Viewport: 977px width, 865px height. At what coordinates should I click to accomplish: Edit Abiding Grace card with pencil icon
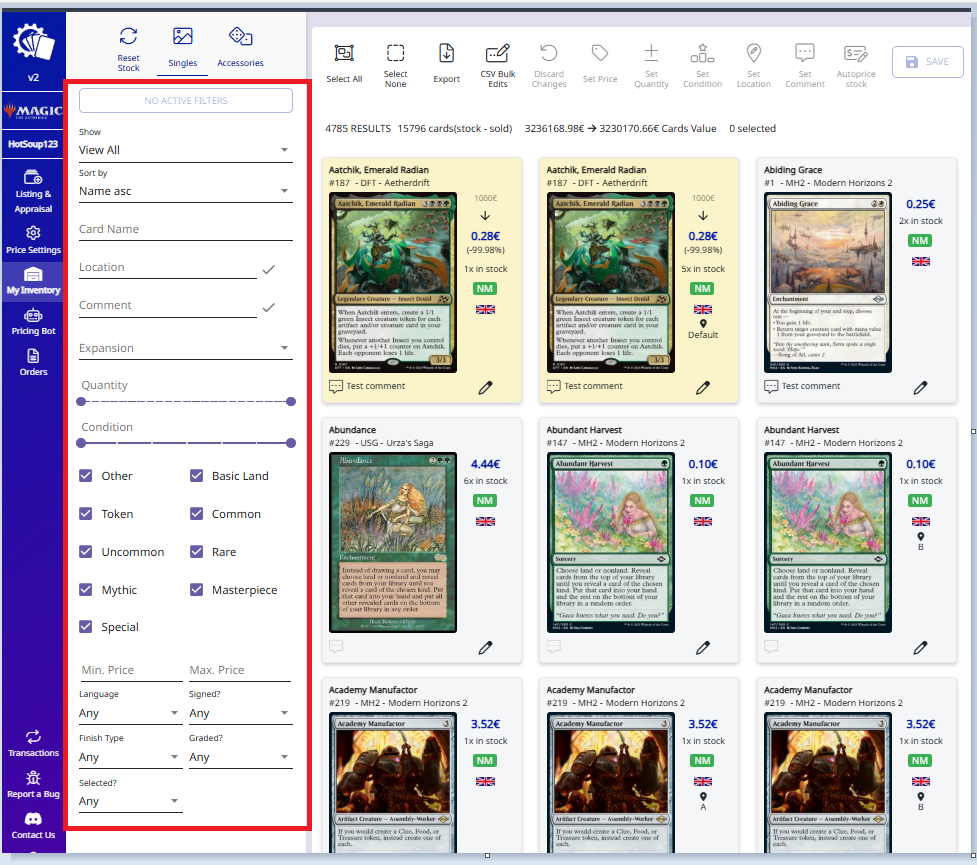(x=920, y=388)
